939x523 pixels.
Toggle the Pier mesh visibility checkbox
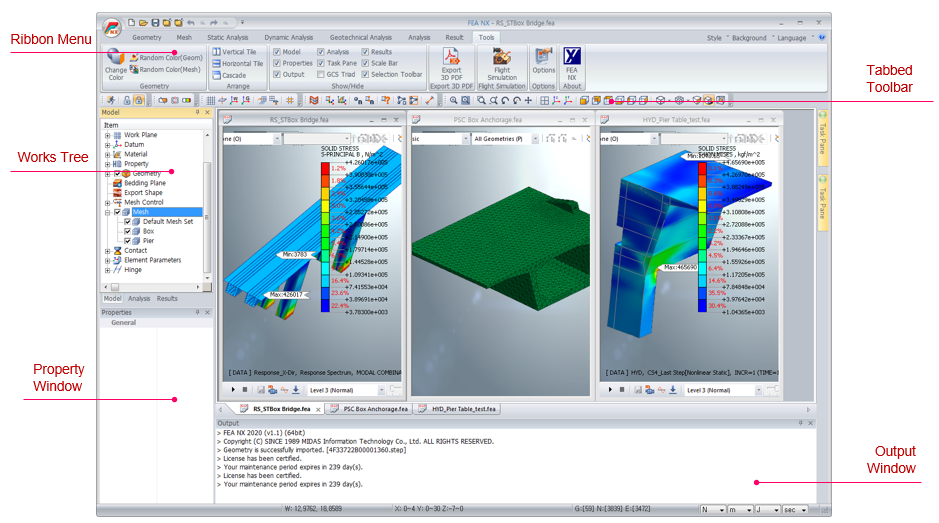tap(127, 241)
